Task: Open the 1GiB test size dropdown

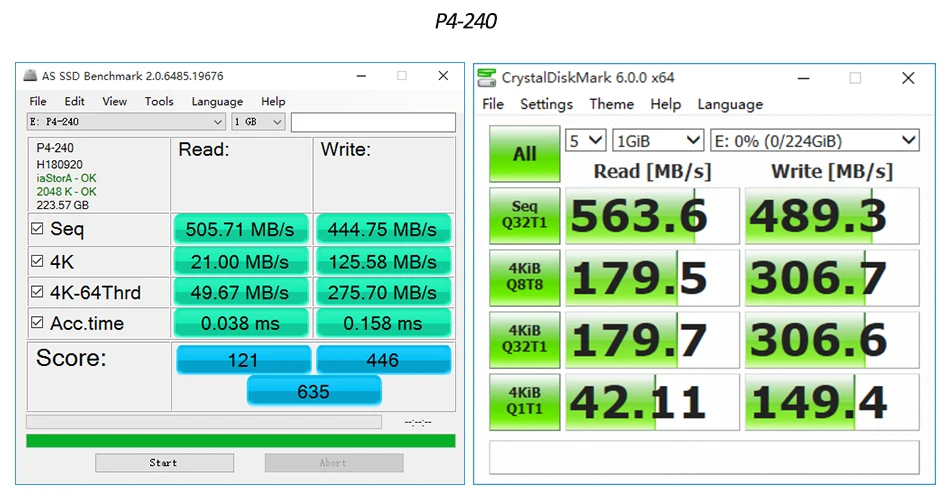Action: pyautogui.click(x=657, y=141)
